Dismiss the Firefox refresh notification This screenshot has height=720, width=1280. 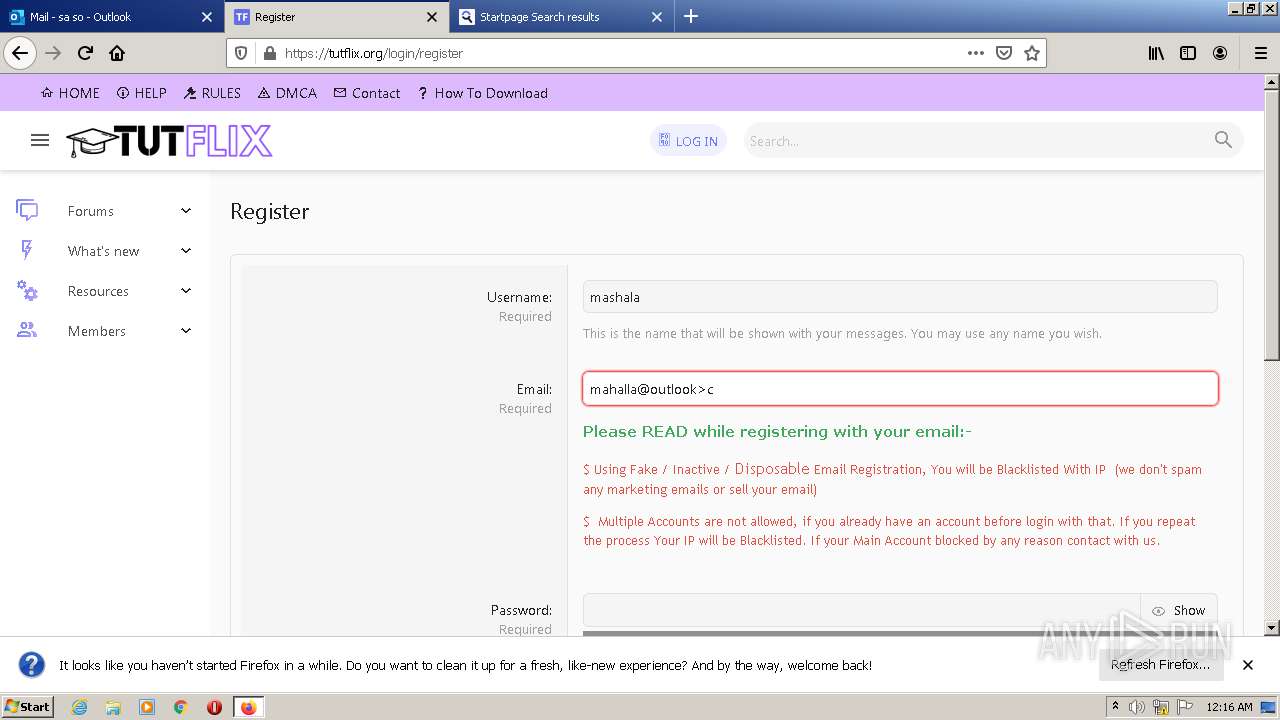(1248, 664)
